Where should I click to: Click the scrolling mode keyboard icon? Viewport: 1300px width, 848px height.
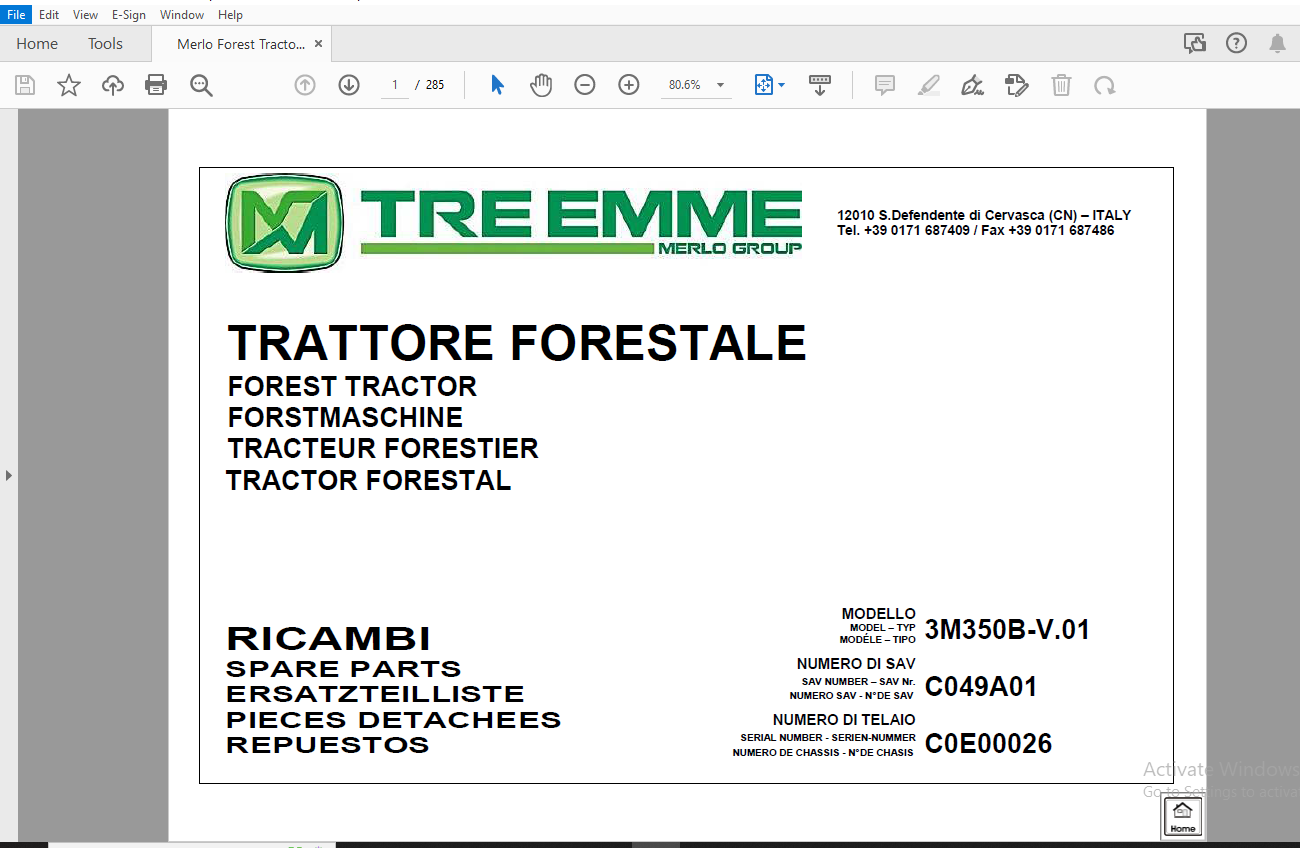pyautogui.click(x=820, y=85)
